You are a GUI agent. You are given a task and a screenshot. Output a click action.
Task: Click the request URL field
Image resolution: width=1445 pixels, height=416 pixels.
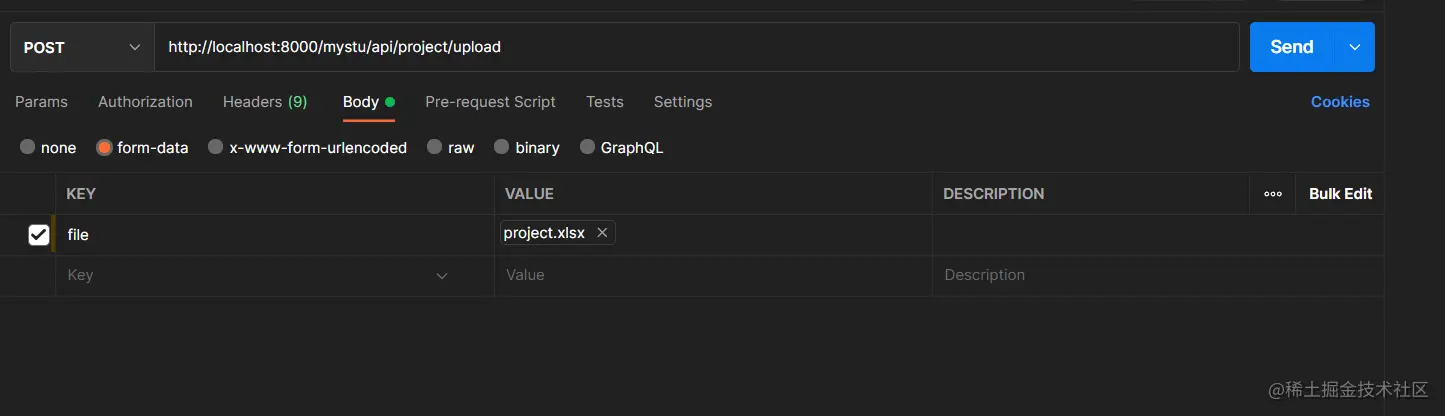(x=696, y=47)
